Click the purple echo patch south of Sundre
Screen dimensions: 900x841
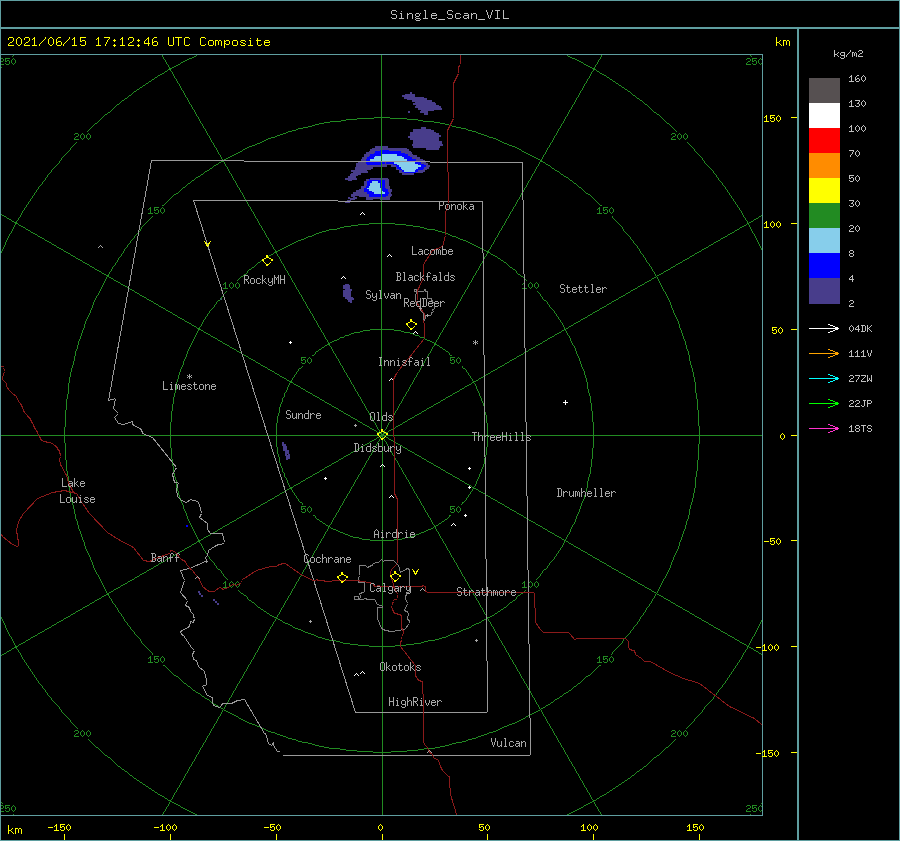pyautogui.click(x=286, y=451)
